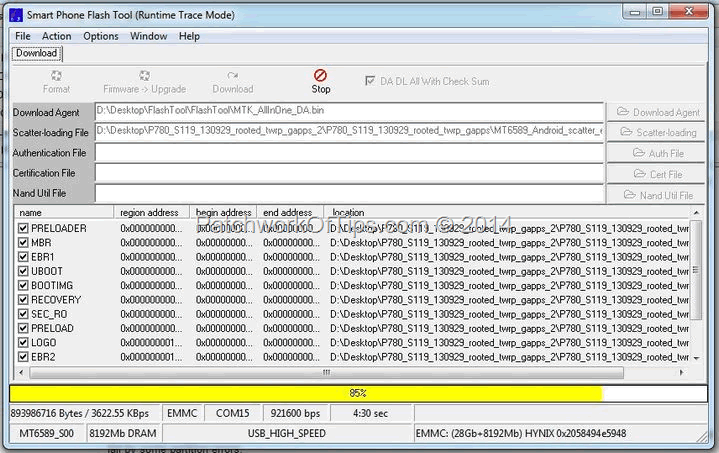Click the Scatter-loading browse button
This screenshot has width=719, height=453.
click(656, 132)
